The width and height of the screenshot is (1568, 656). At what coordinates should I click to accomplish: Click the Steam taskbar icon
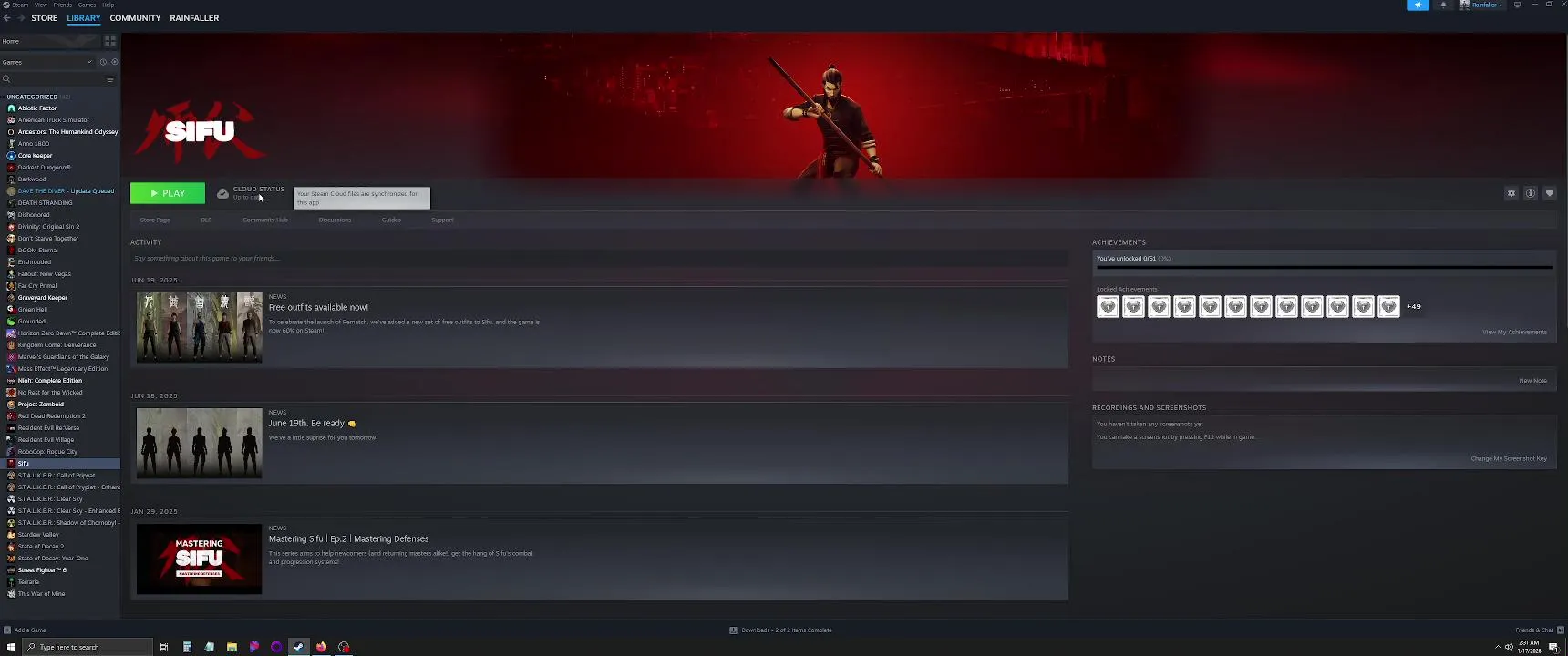[x=298, y=647]
